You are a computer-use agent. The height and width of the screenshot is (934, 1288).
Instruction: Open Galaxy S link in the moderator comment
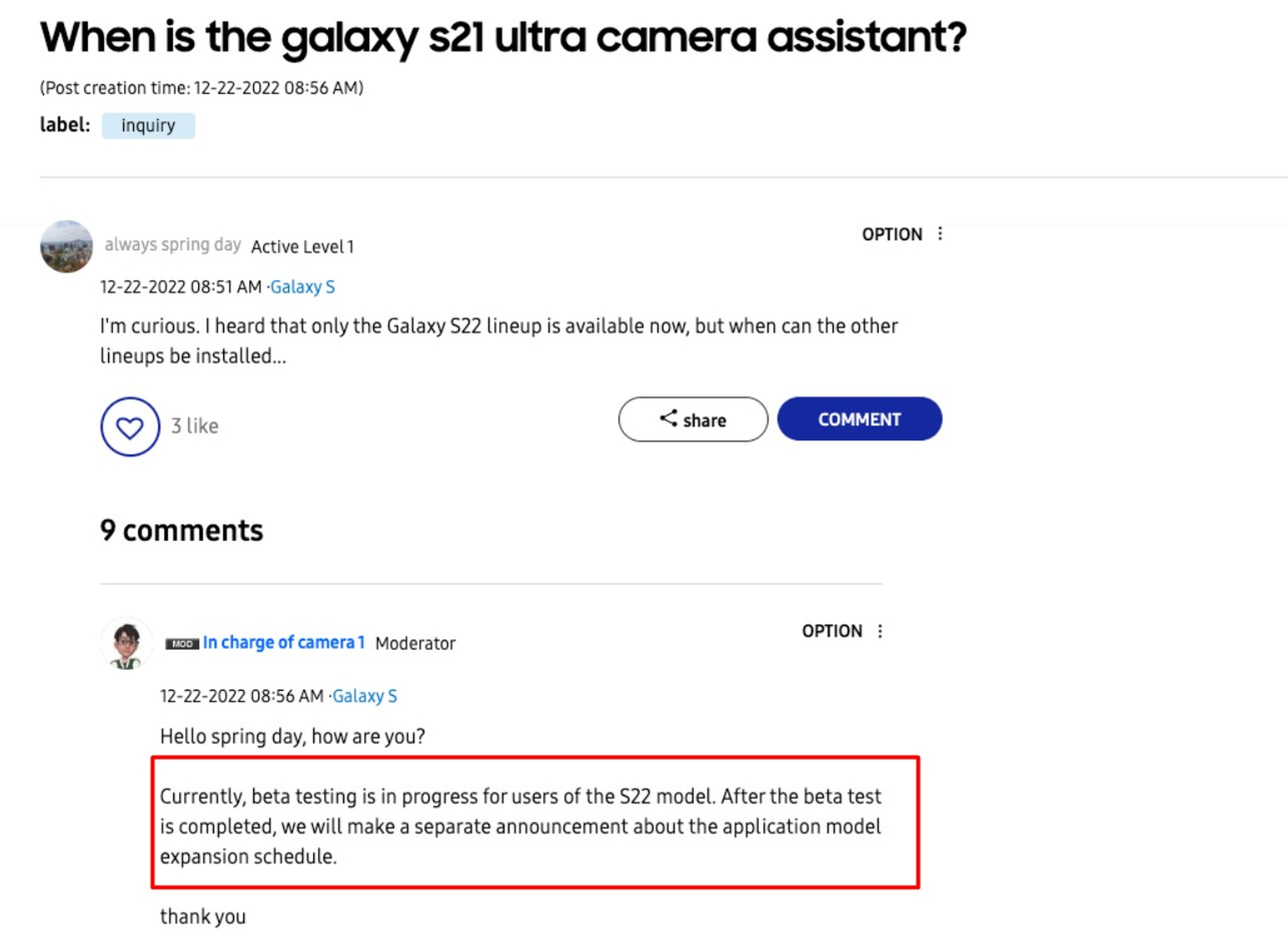point(365,696)
